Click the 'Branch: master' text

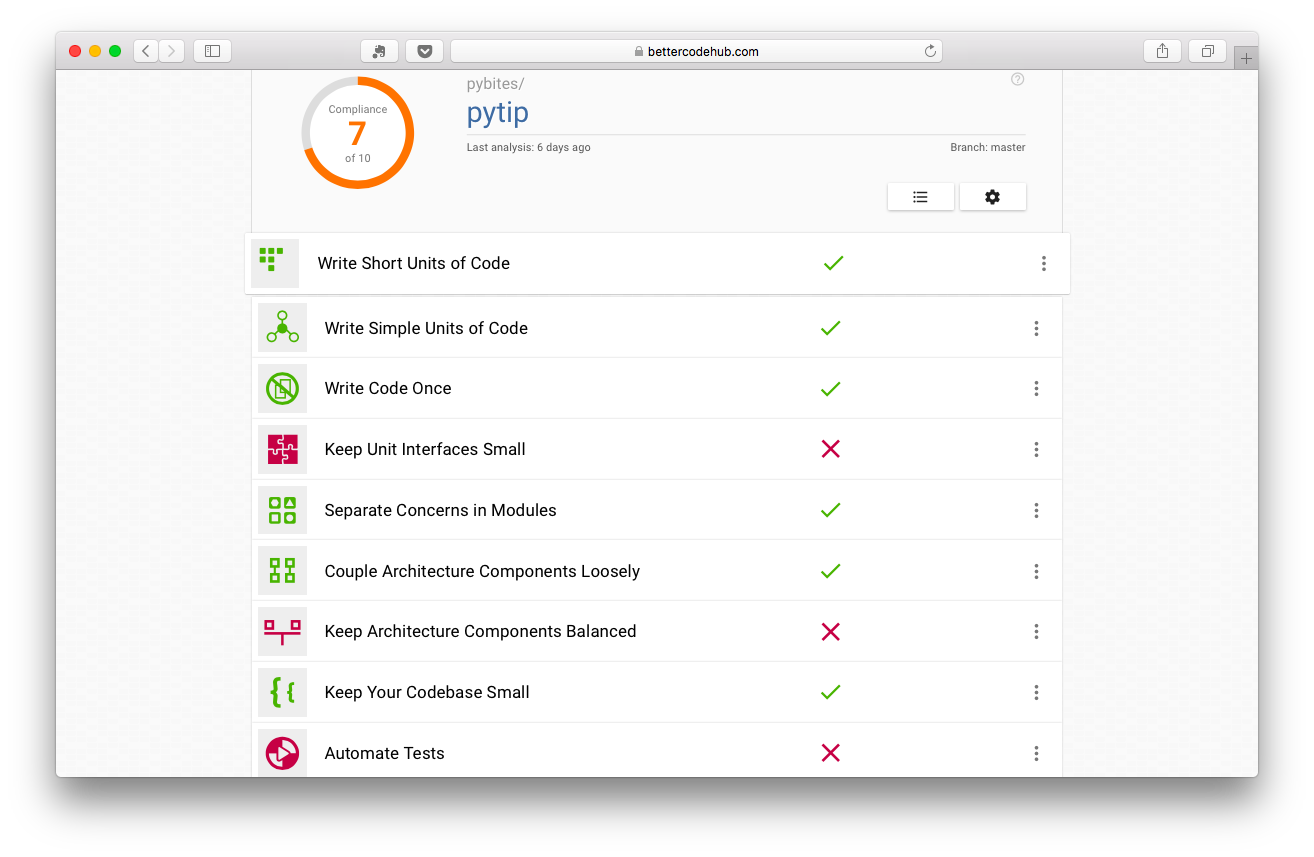coord(987,148)
